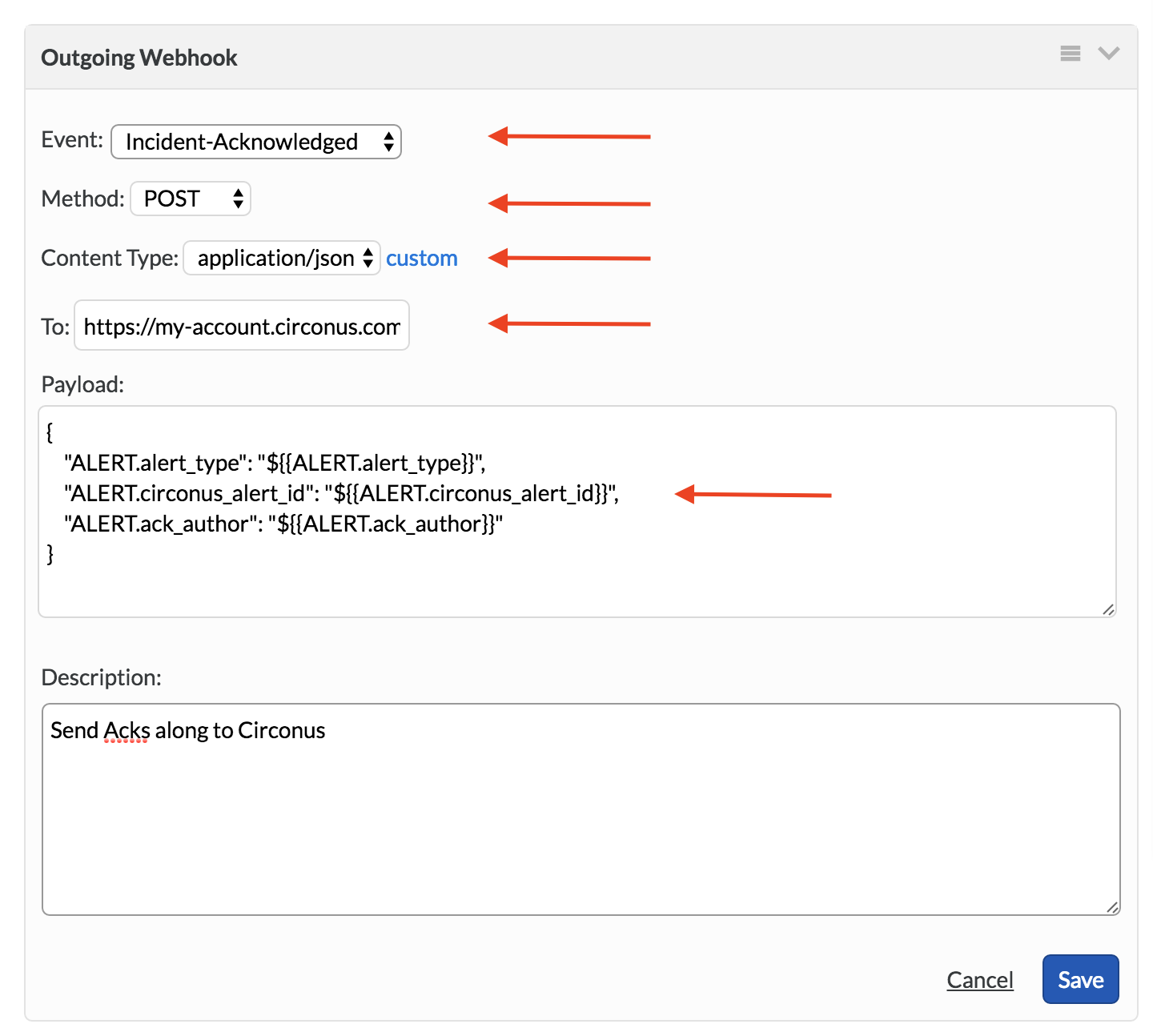
Task: Open the hamburger menu on Outgoing Webhook
Action: (x=1070, y=54)
